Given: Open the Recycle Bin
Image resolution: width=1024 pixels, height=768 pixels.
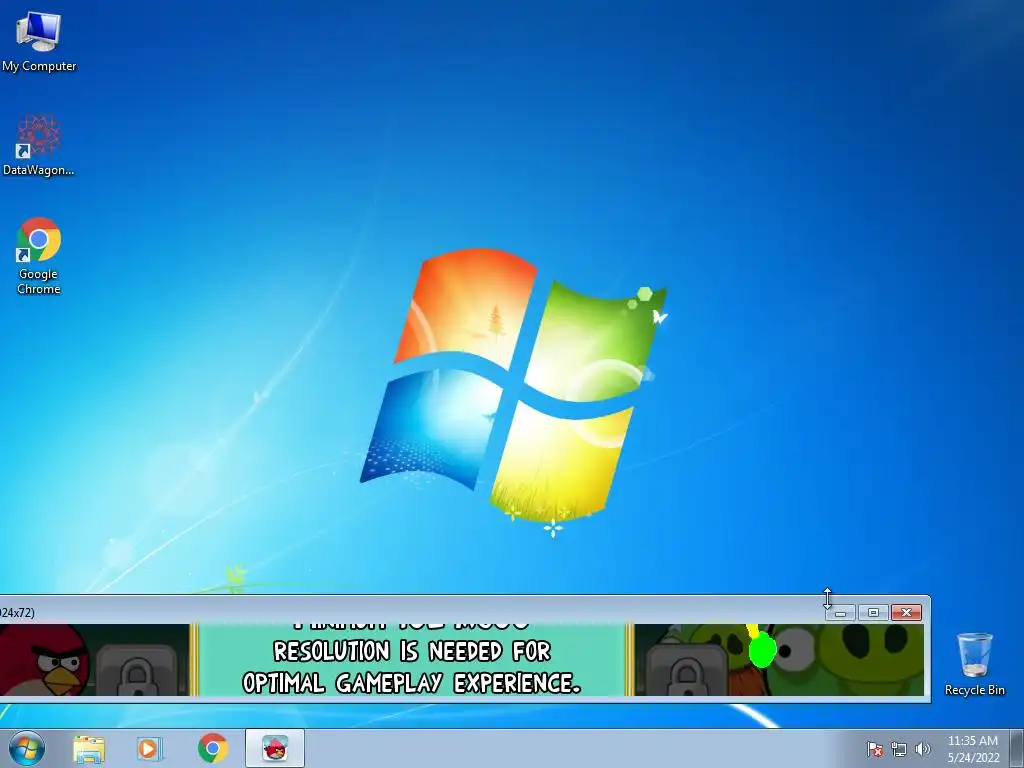Looking at the screenshot, I should [974, 664].
